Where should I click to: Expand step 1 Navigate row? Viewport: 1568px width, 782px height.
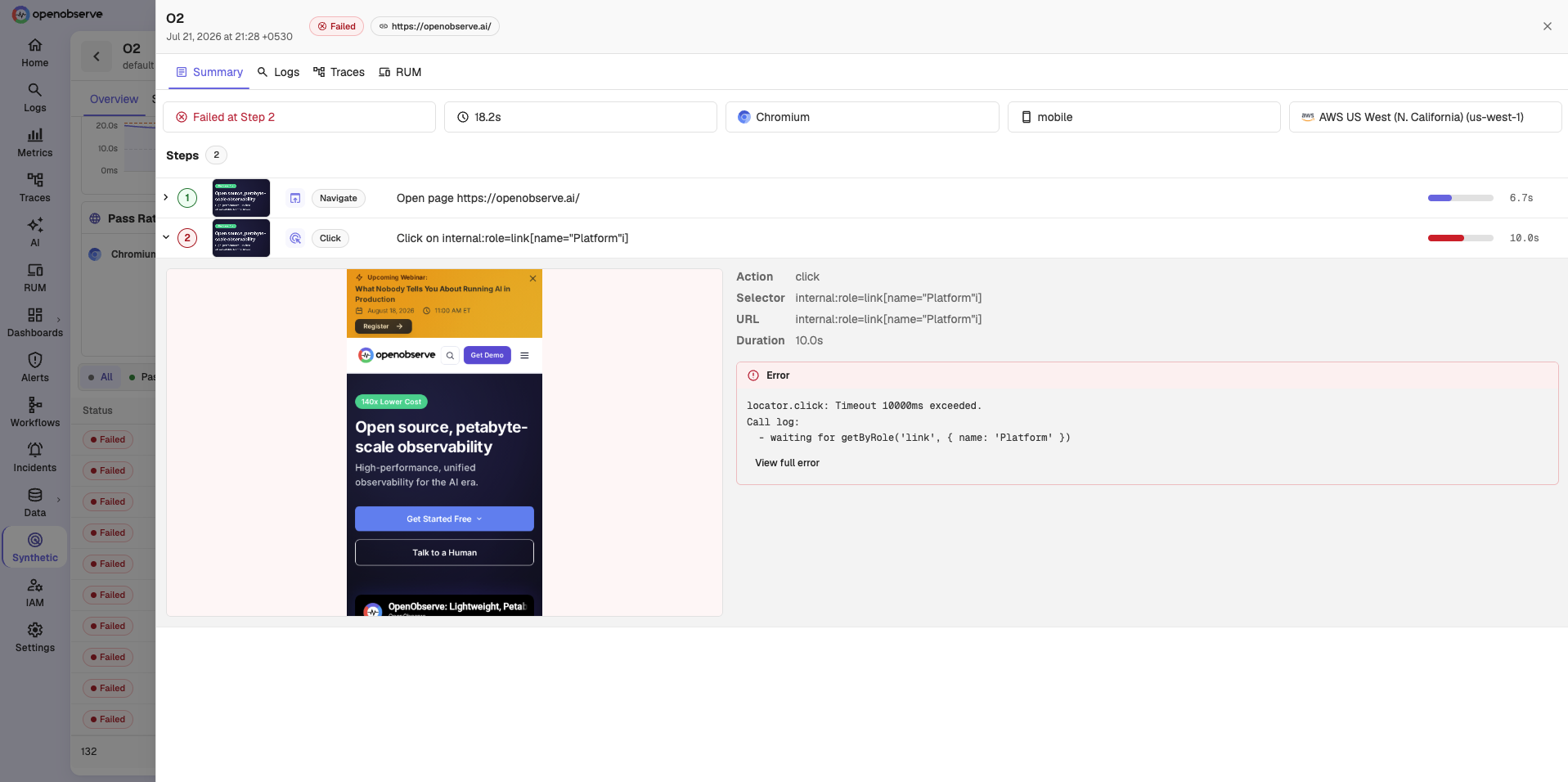[166, 197]
